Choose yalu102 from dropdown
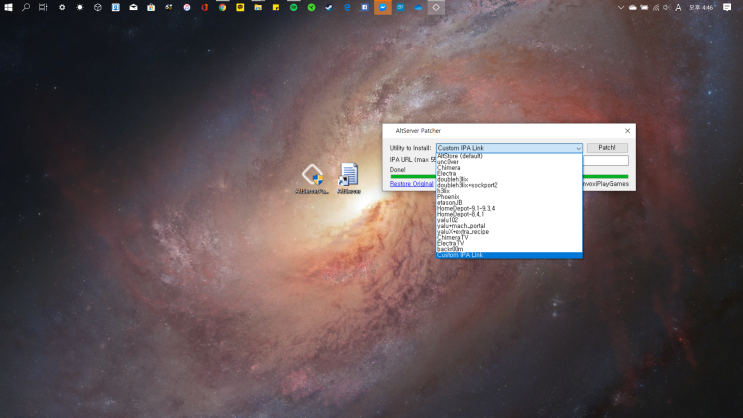743x418 pixels. [x=509, y=220]
